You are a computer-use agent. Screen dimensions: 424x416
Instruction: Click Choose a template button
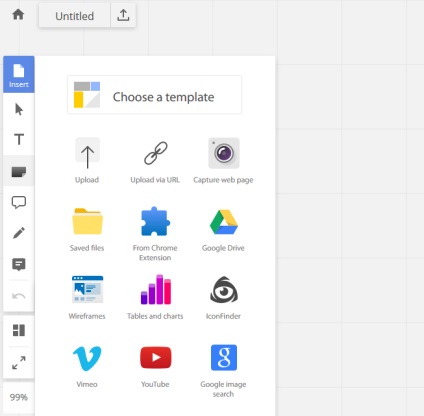pos(154,95)
